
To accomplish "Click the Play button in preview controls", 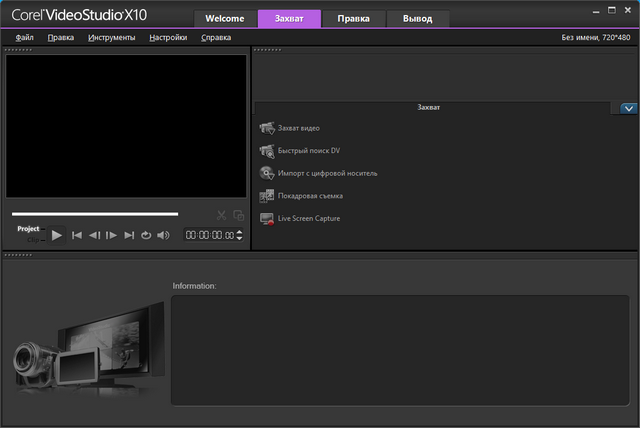I will (x=57, y=235).
